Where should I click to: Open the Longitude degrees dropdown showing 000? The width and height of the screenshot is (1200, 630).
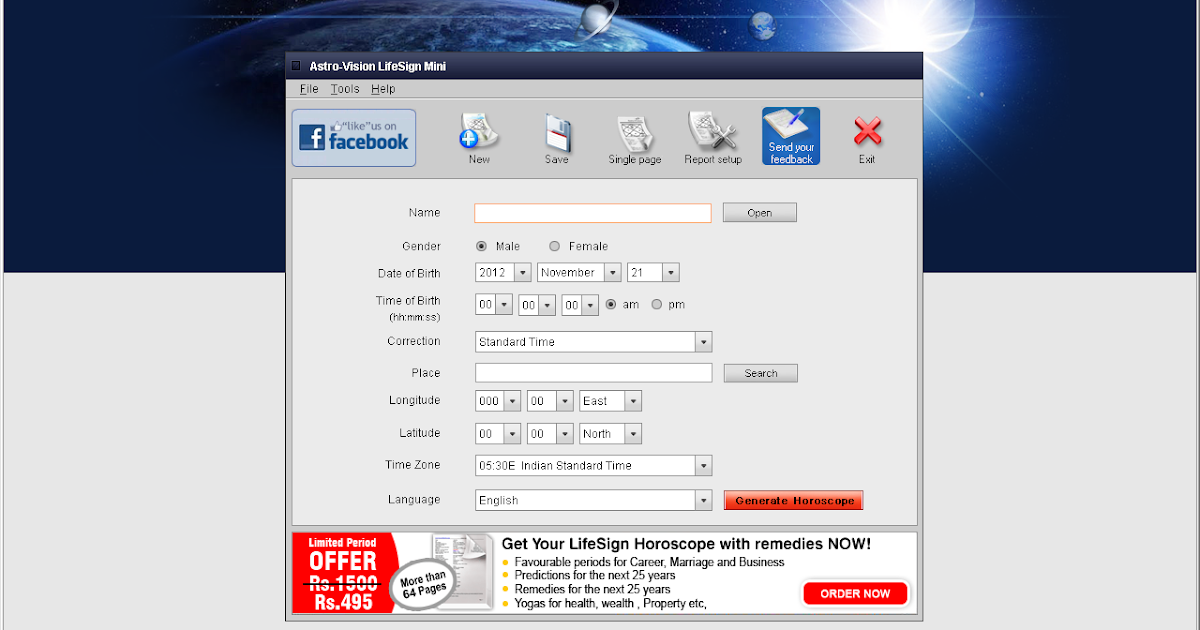click(498, 401)
